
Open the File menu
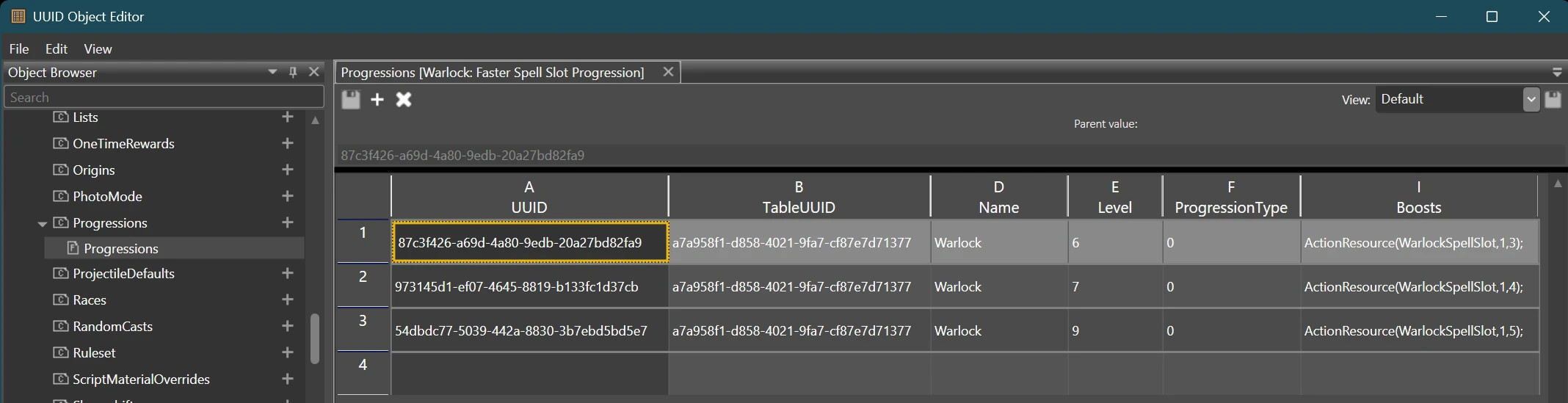tap(19, 48)
